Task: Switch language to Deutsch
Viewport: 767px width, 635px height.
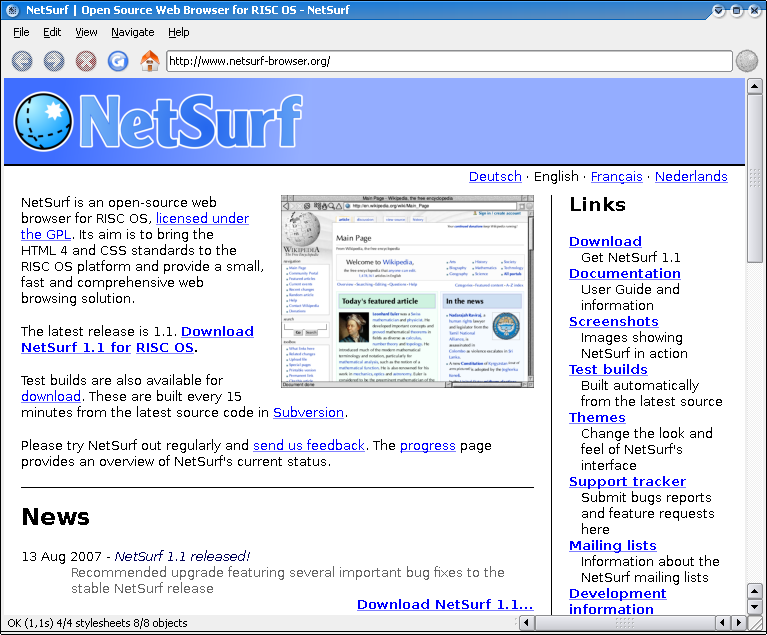Action: click(x=495, y=177)
